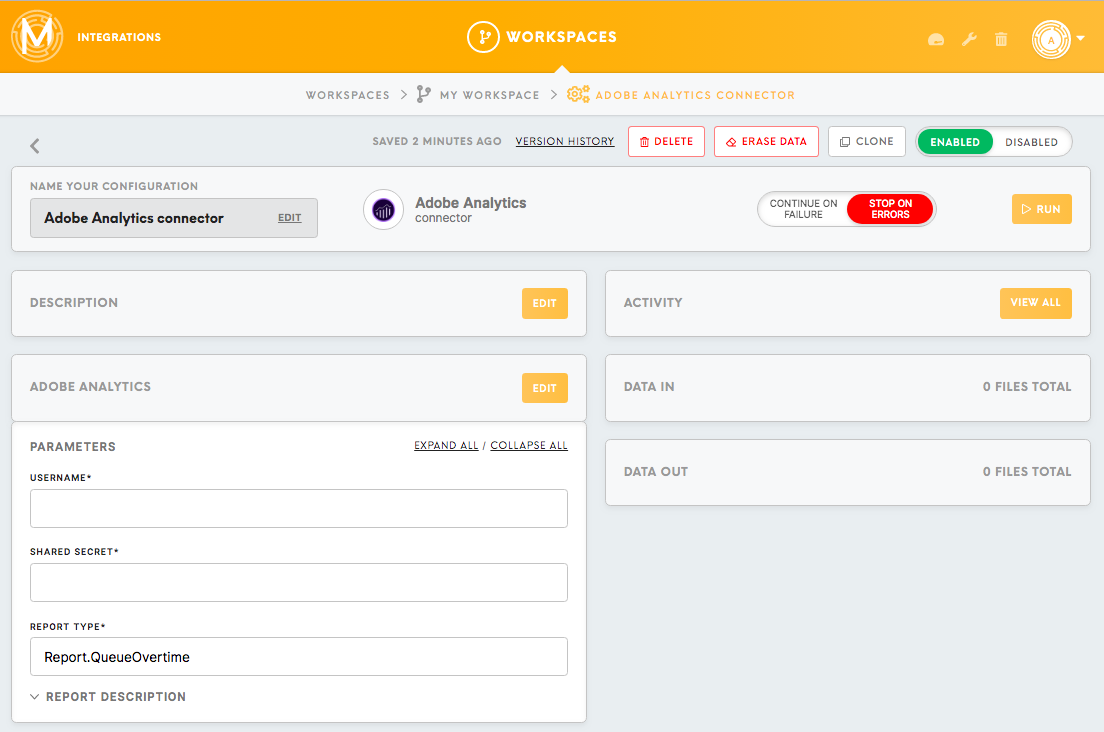View all activity

(x=1036, y=303)
